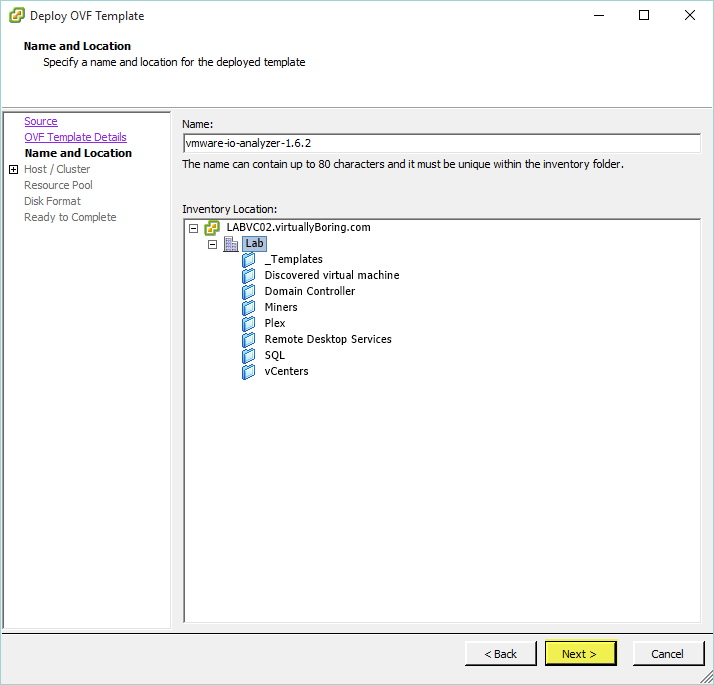714x685 pixels.
Task: Go to the OVF Template Details step
Action: (x=76, y=137)
